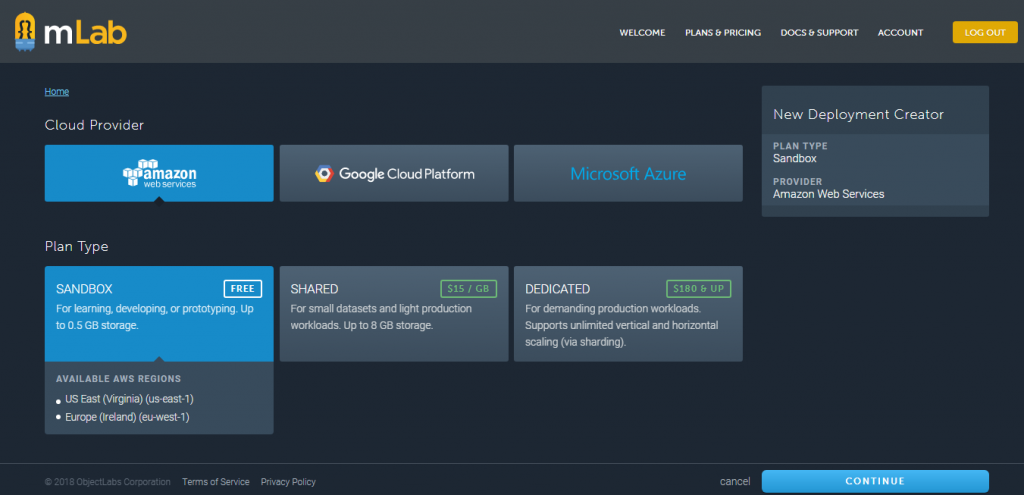Click the mLab logo icon

[x=28, y=32]
